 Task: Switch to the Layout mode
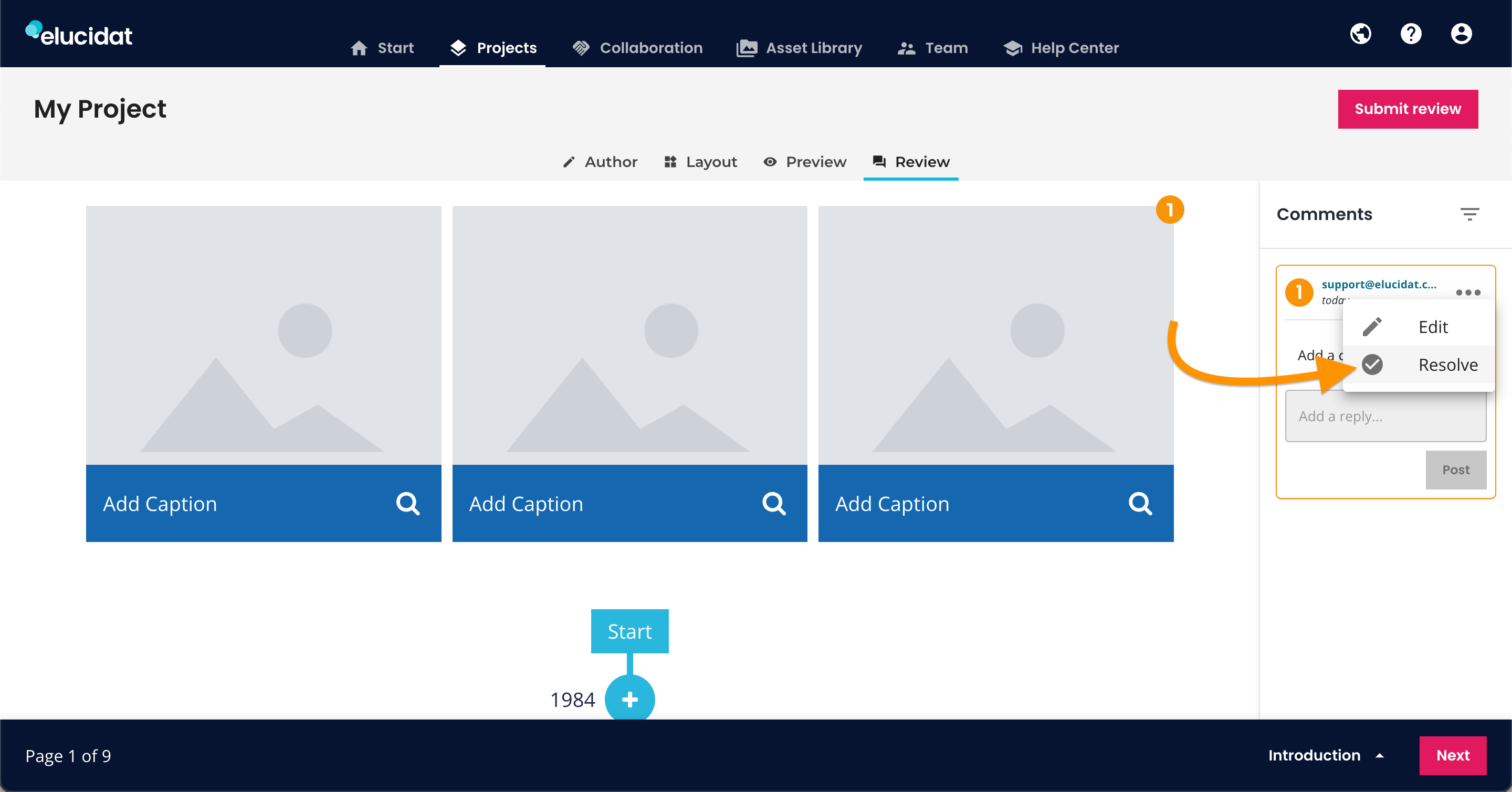[x=700, y=161]
